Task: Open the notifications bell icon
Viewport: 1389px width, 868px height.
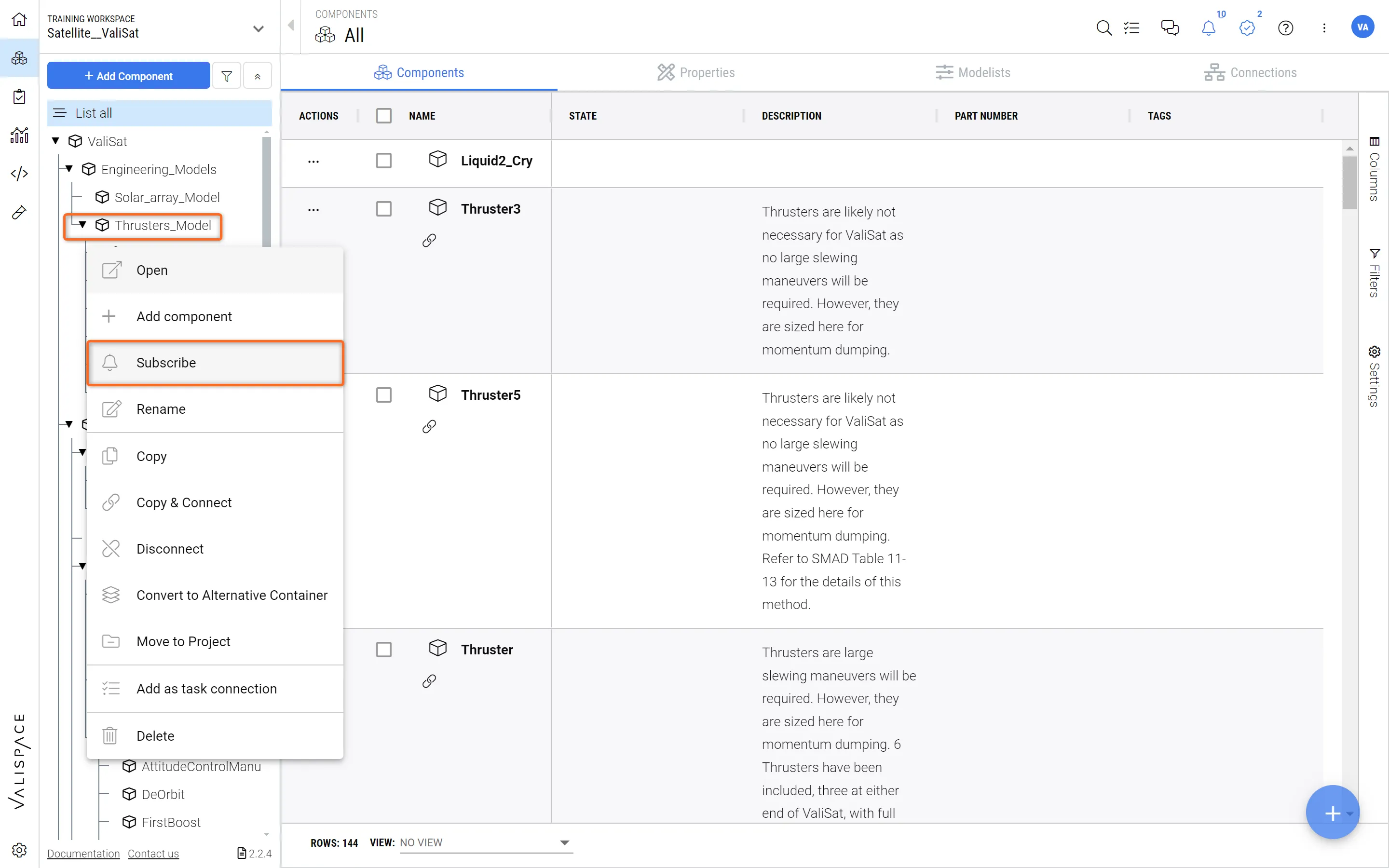Action: 1208,27
